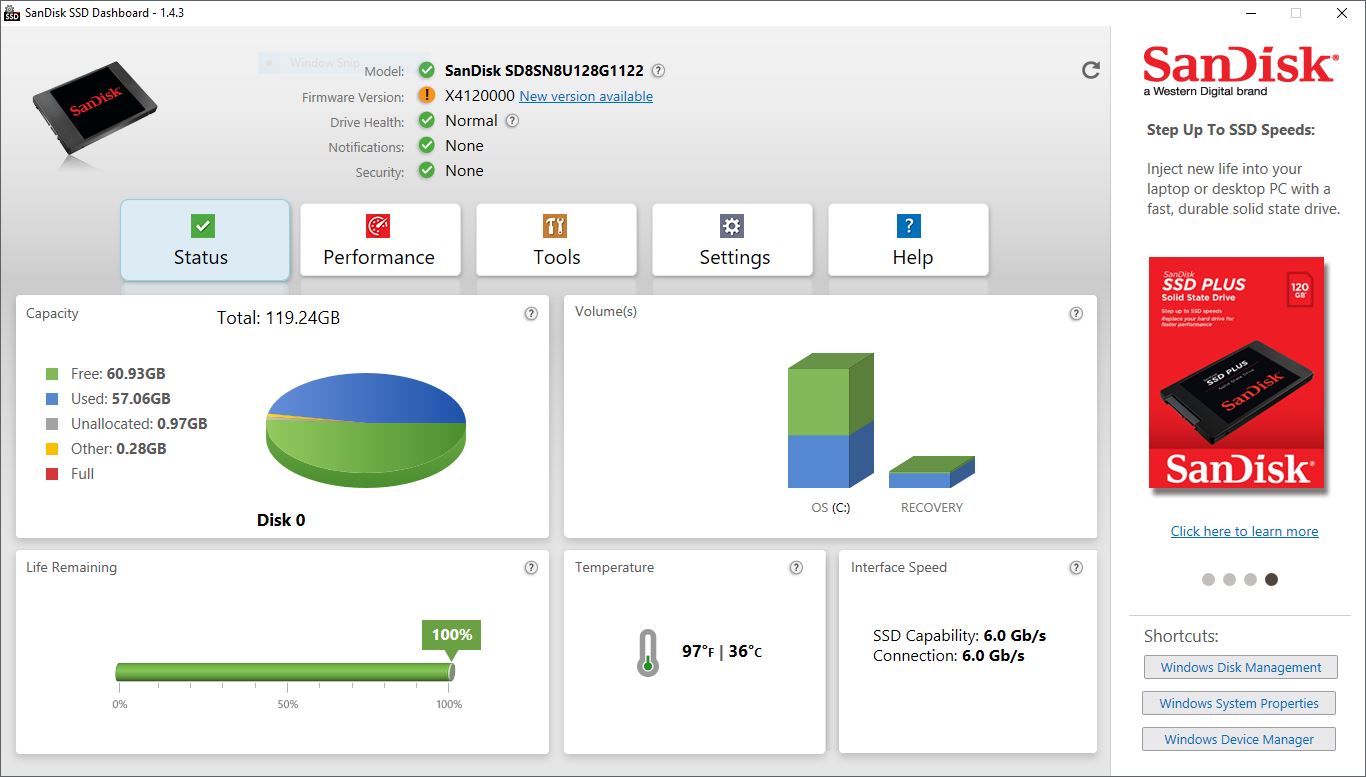1366x777 pixels.
Task: Click the thermometer icon
Action: pos(648,652)
